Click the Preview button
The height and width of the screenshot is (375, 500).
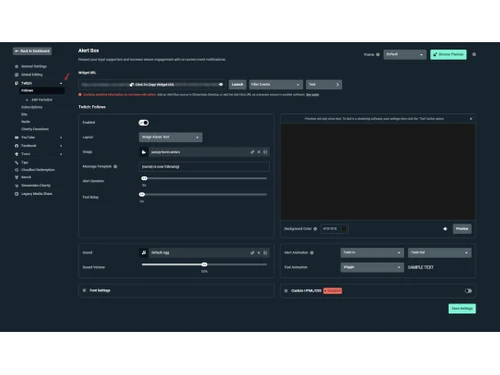(x=462, y=229)
